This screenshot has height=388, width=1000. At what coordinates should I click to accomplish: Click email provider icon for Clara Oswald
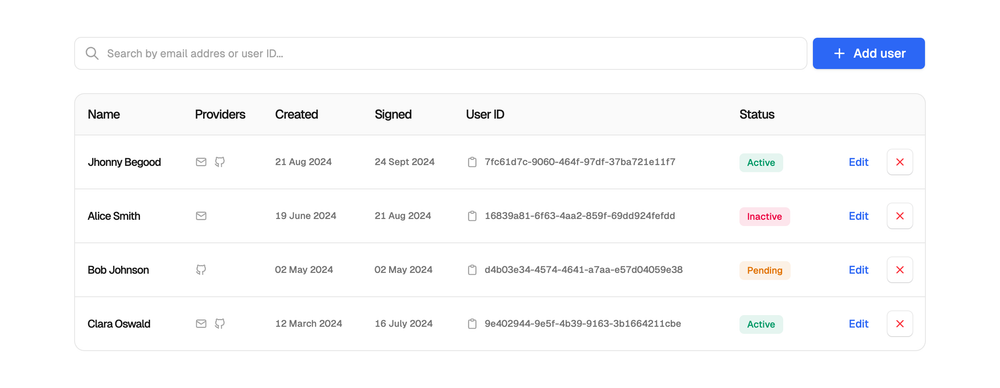(x=201, y=324)
